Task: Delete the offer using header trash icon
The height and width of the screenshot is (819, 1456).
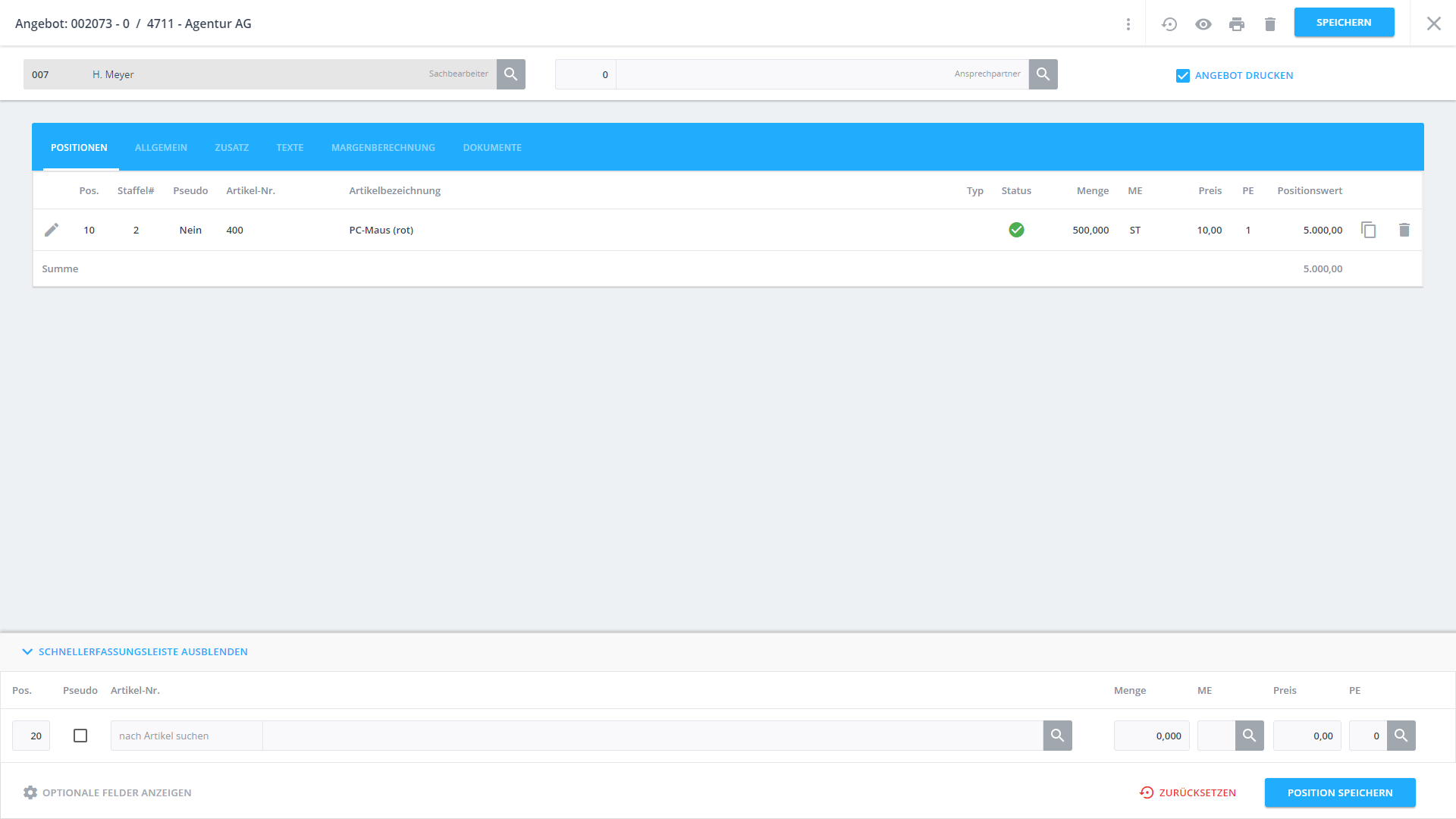Action: (1270, 24)
